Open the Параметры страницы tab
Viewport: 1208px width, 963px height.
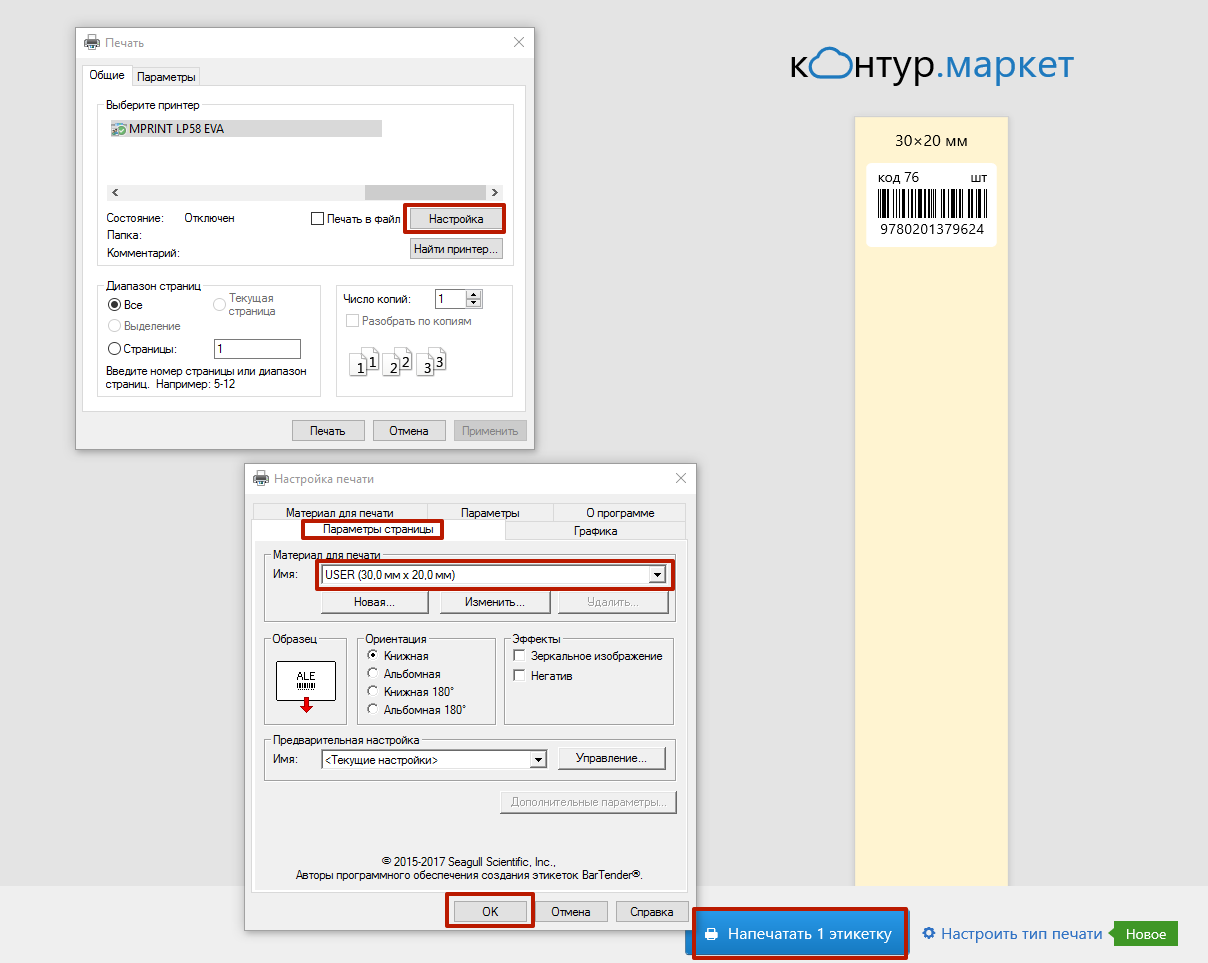click(378, 530)
